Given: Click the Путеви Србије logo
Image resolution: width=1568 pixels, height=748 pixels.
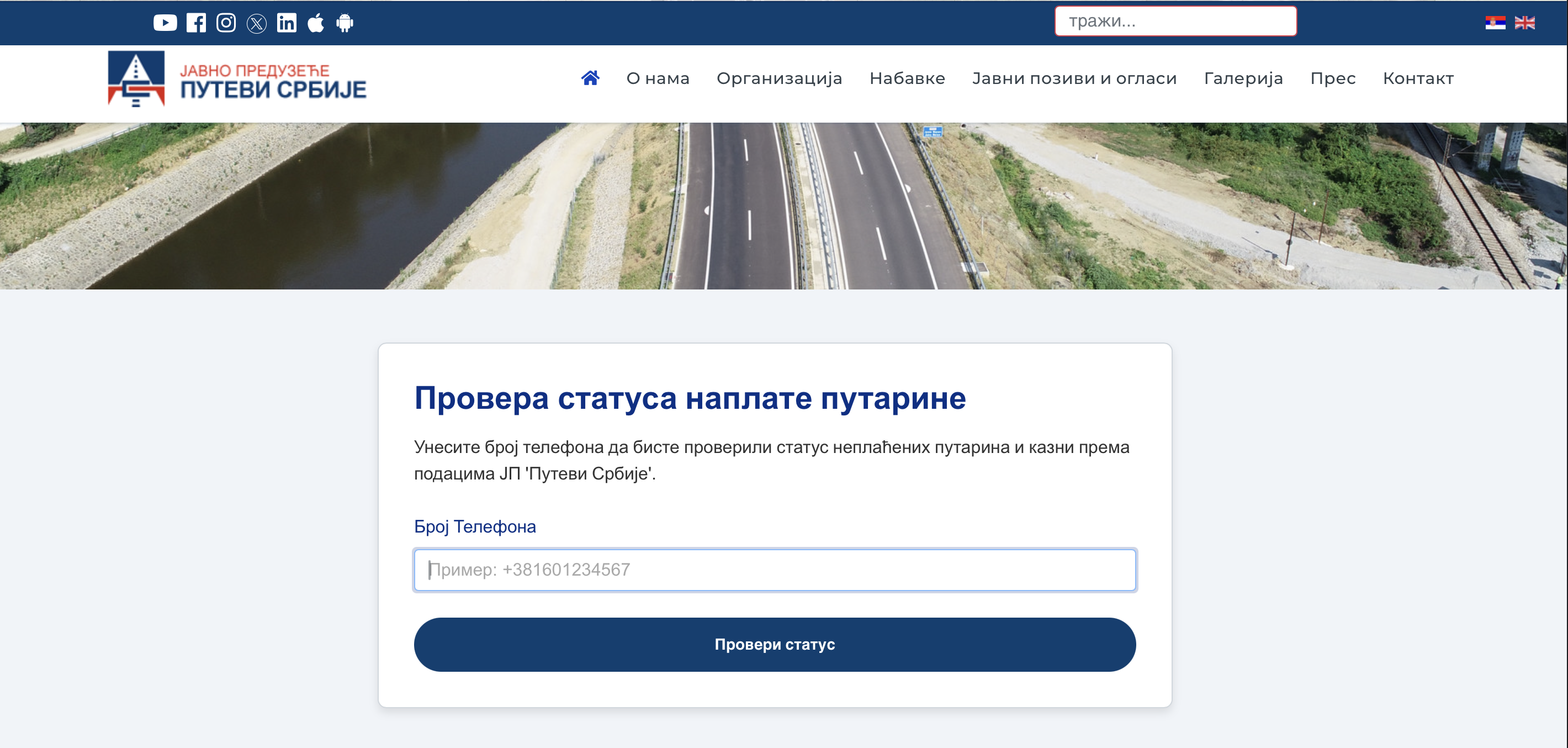Looking at the screenshot, I should pos(237,79).
